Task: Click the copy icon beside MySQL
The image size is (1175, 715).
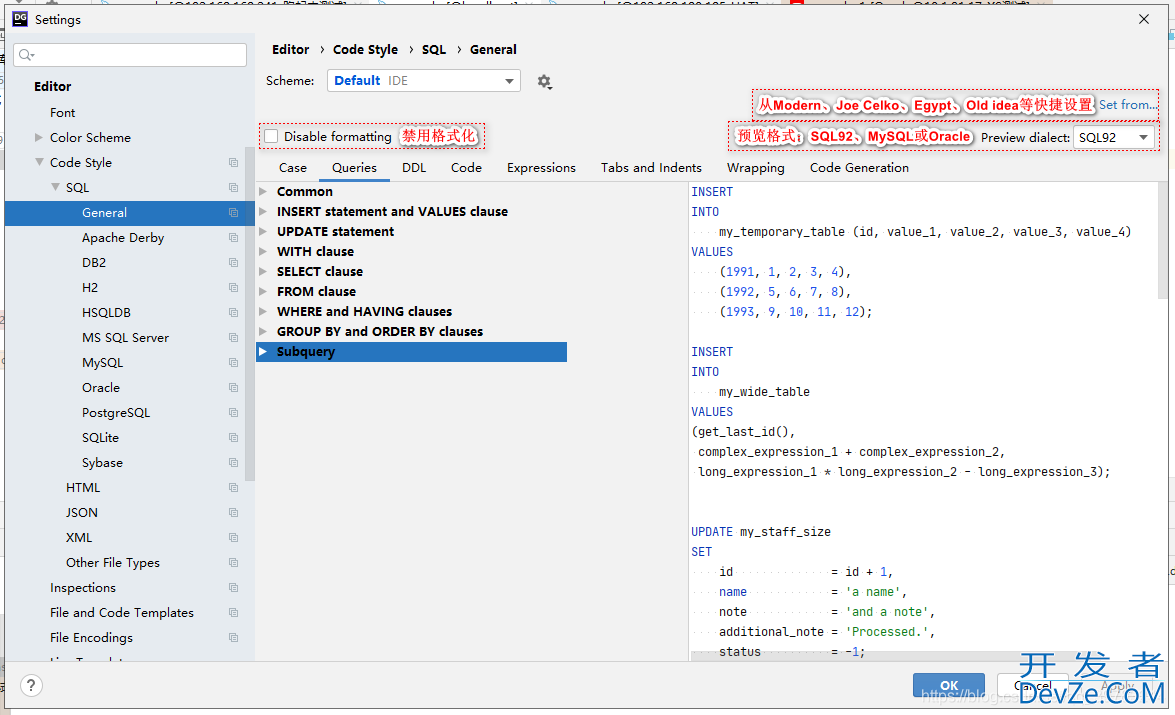Action: 233,363
